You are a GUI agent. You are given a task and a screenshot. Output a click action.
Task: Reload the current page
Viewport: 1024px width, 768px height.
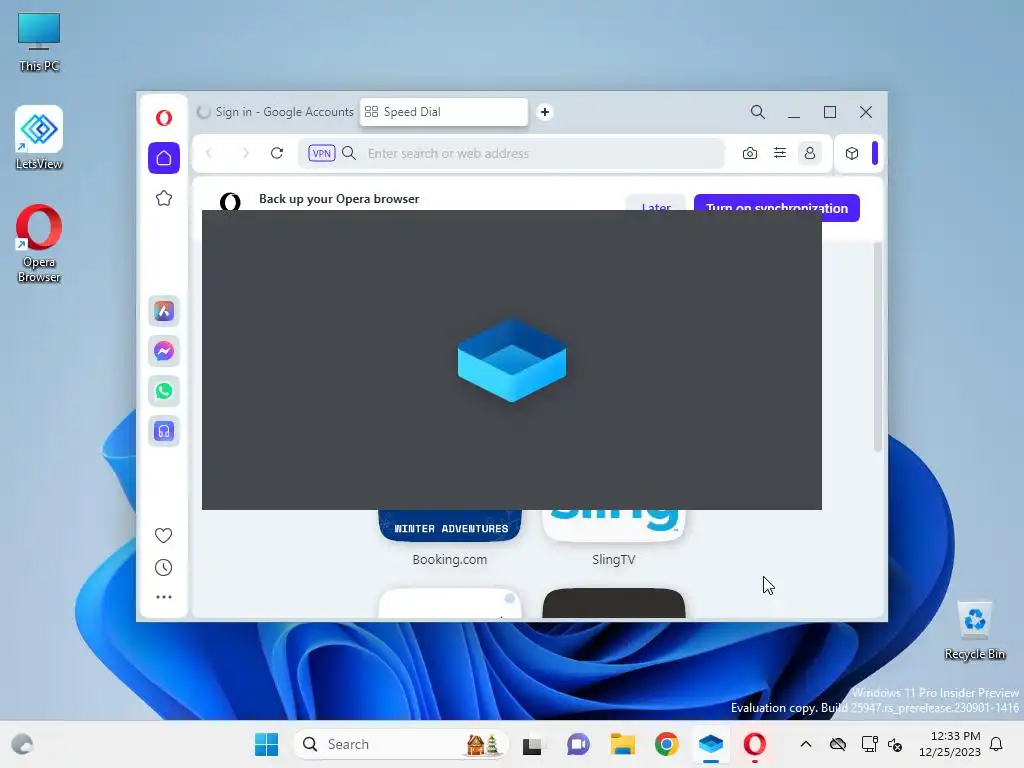277,153
